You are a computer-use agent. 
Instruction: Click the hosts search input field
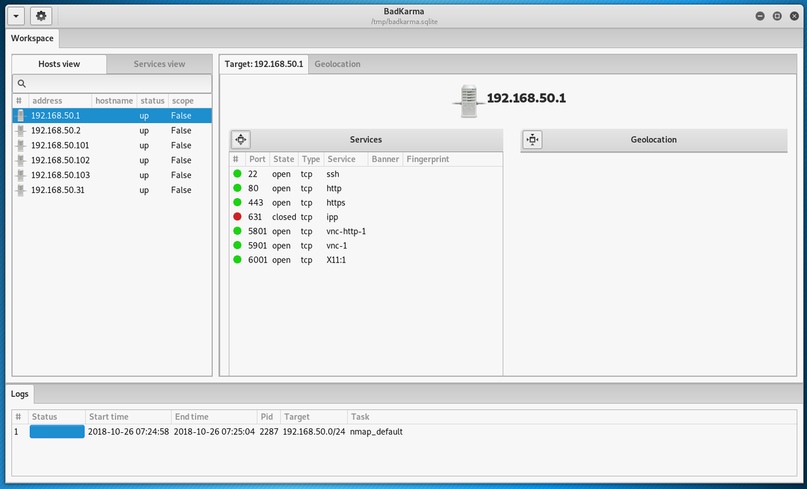118,84
